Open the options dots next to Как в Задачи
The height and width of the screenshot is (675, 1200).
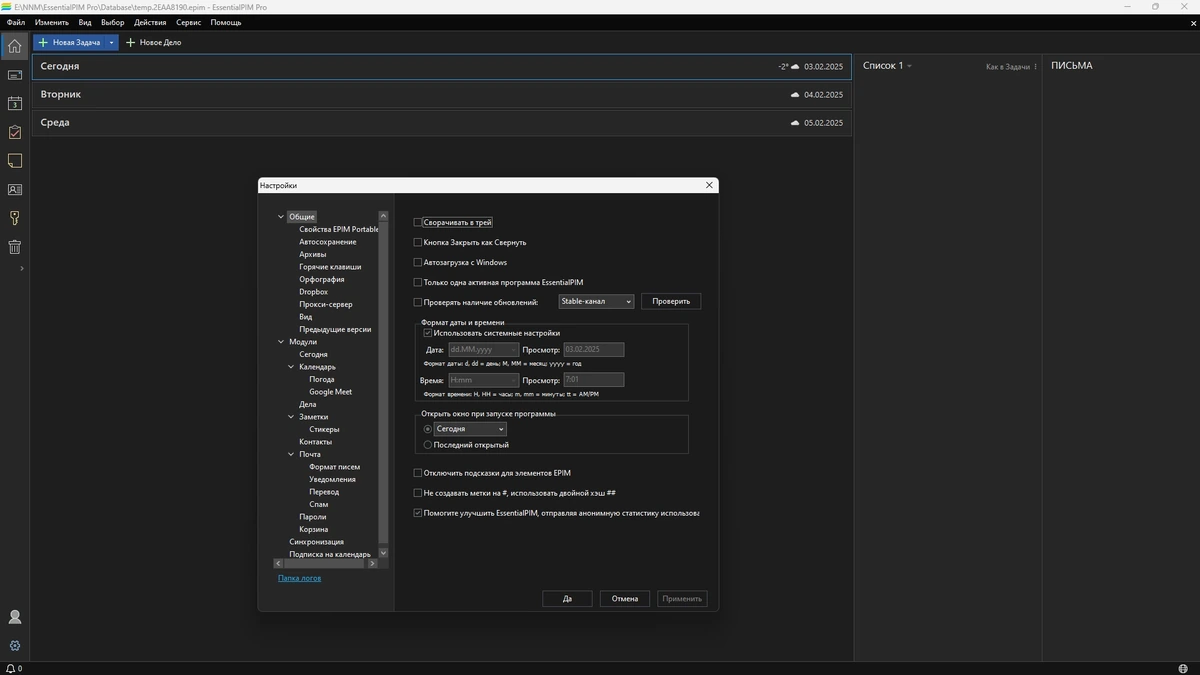pos(1035,67)
